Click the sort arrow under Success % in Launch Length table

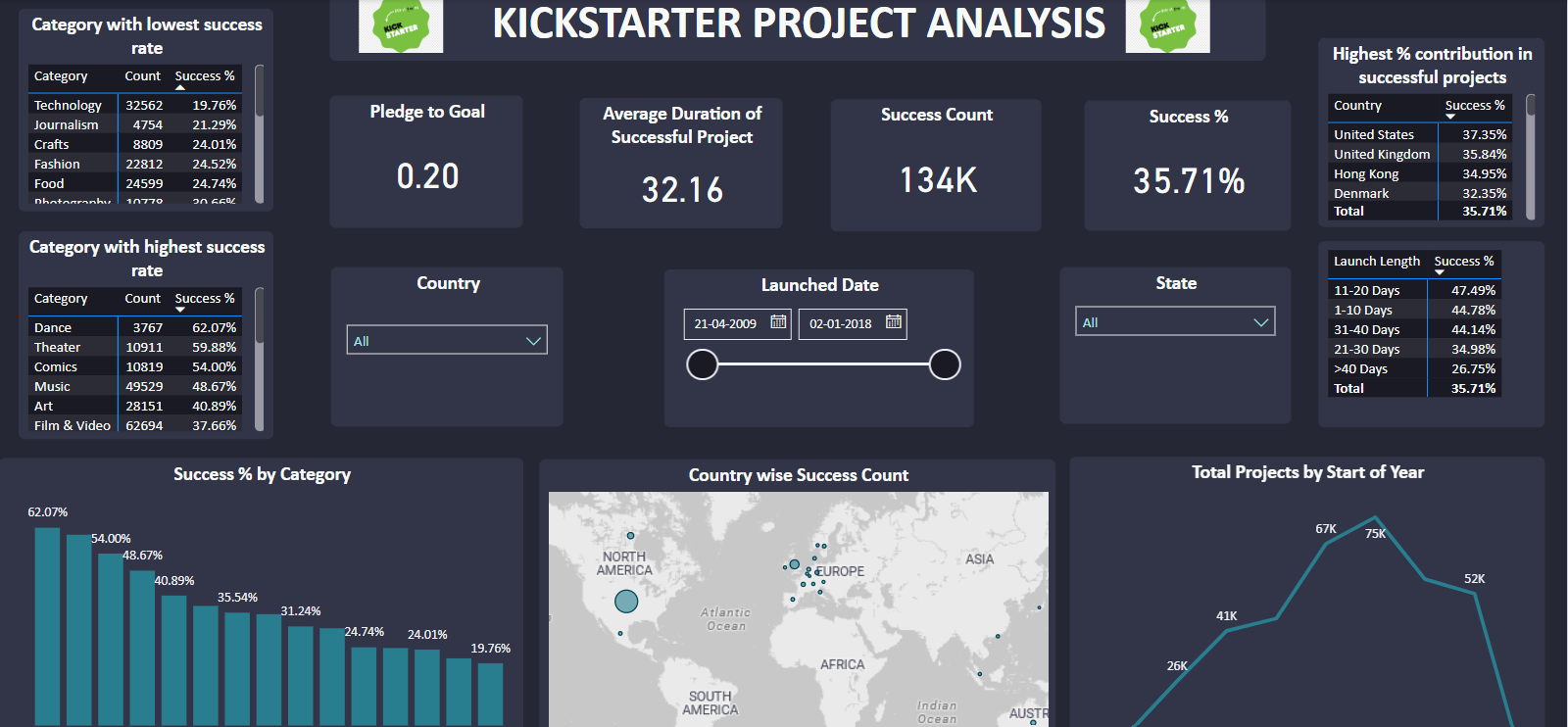(1440, 273)
